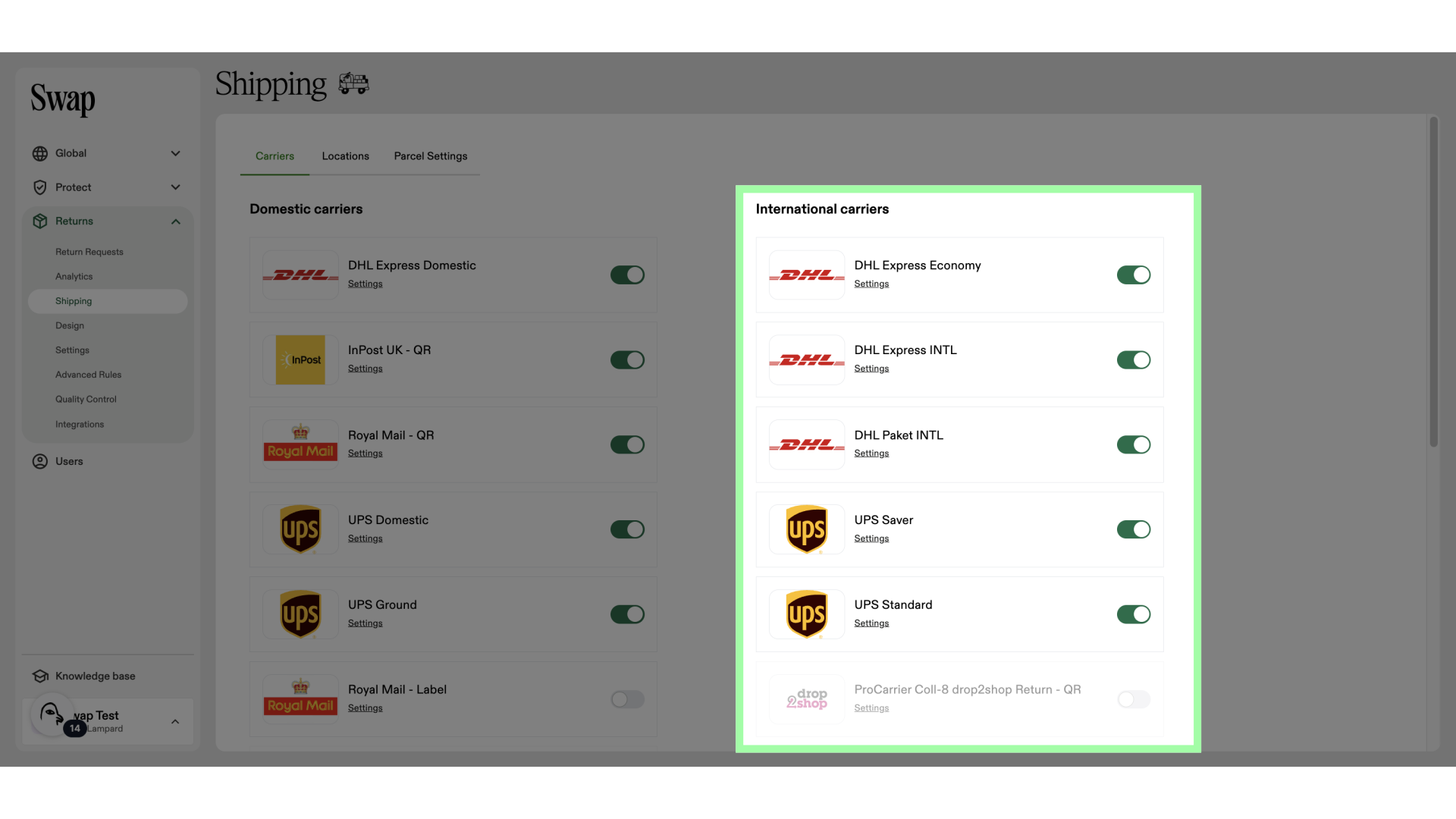Open the Parcel Settings tab

[x=431, y=156]
